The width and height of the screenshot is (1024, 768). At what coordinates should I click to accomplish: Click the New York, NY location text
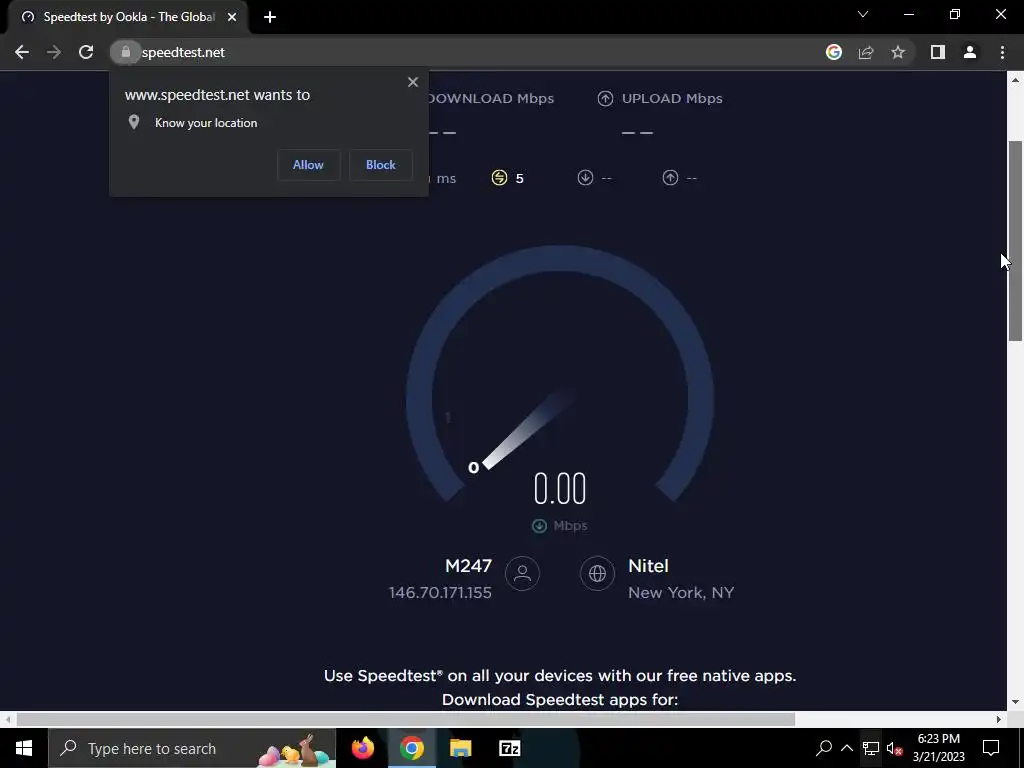click(680, 592)
